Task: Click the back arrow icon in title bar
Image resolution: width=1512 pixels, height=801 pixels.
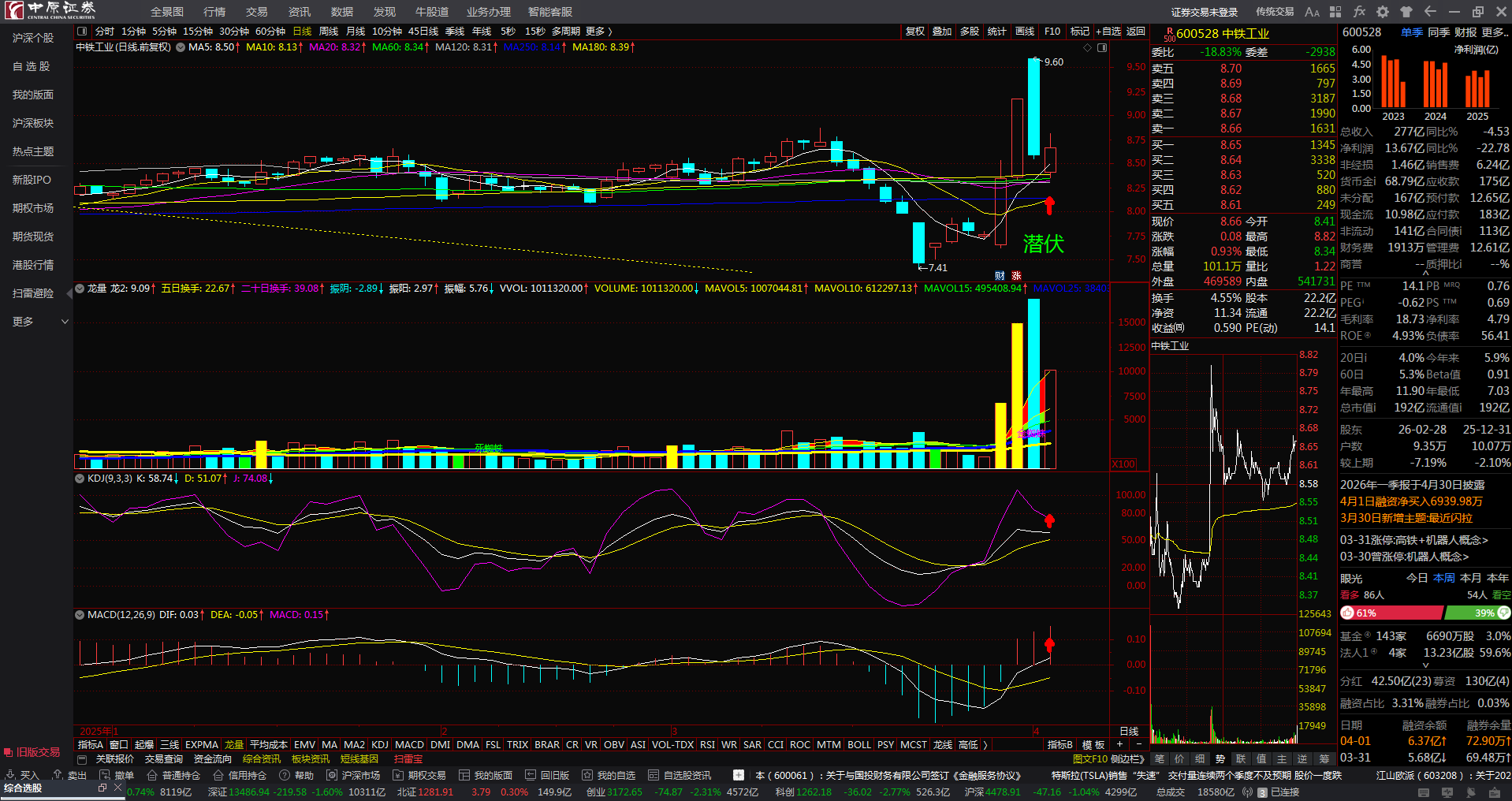Action: click(1430, 12)
